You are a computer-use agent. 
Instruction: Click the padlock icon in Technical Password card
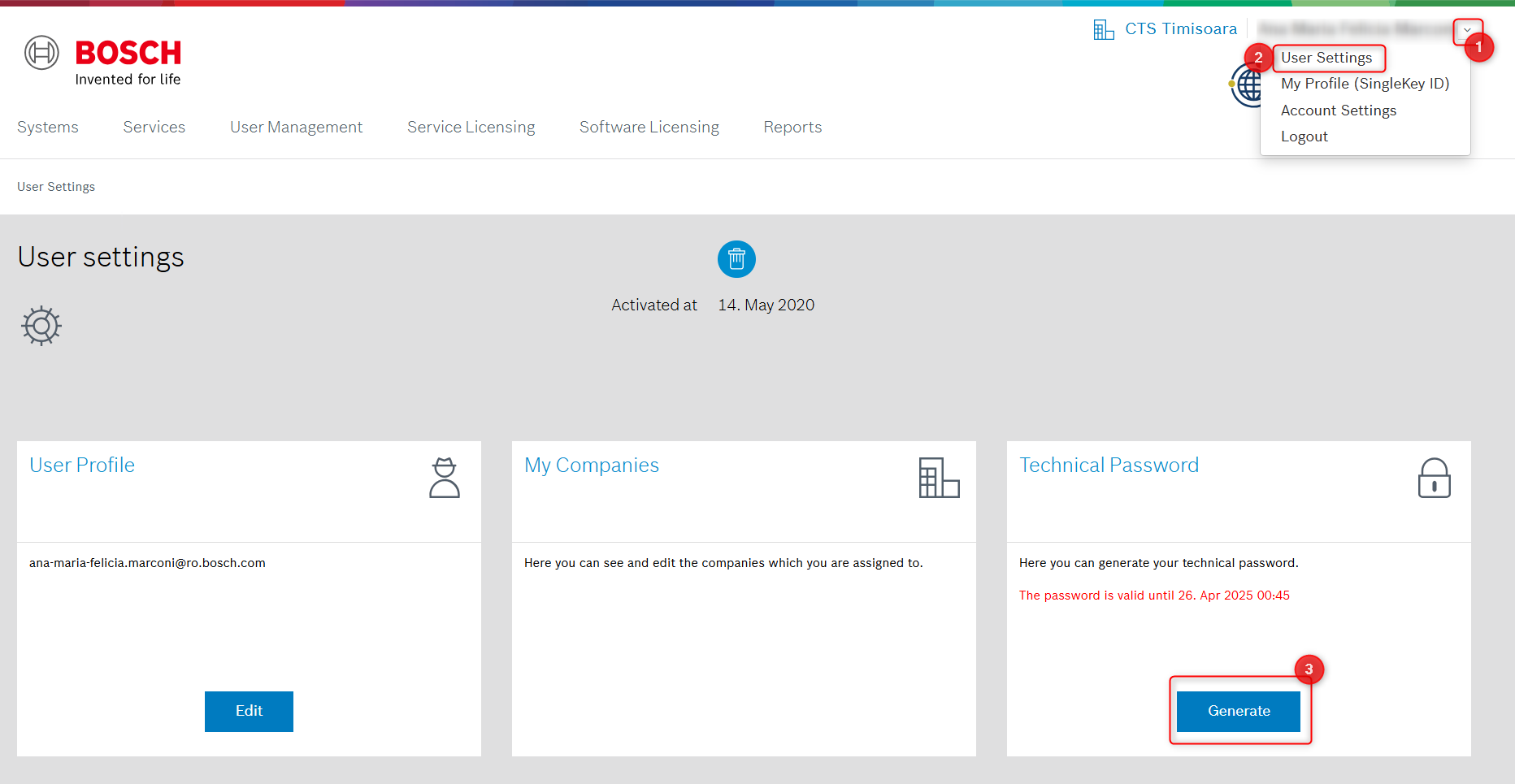pos(1434,478)
